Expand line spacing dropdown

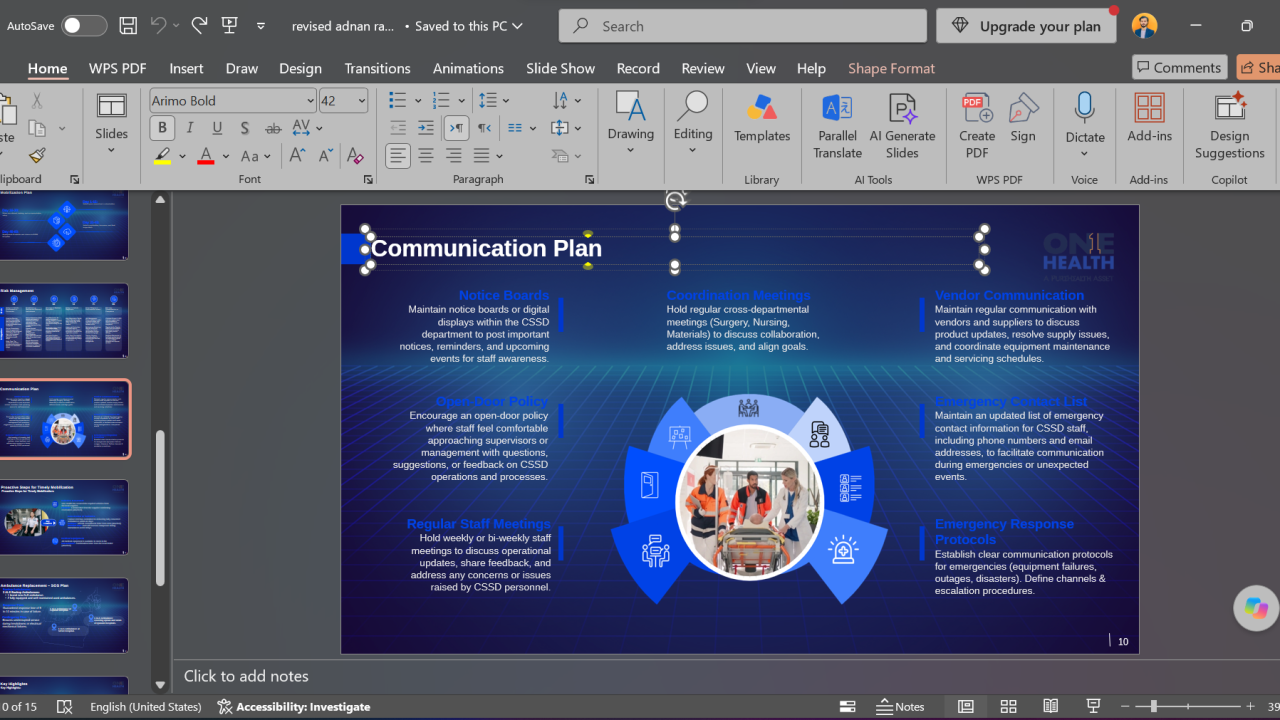506,101
